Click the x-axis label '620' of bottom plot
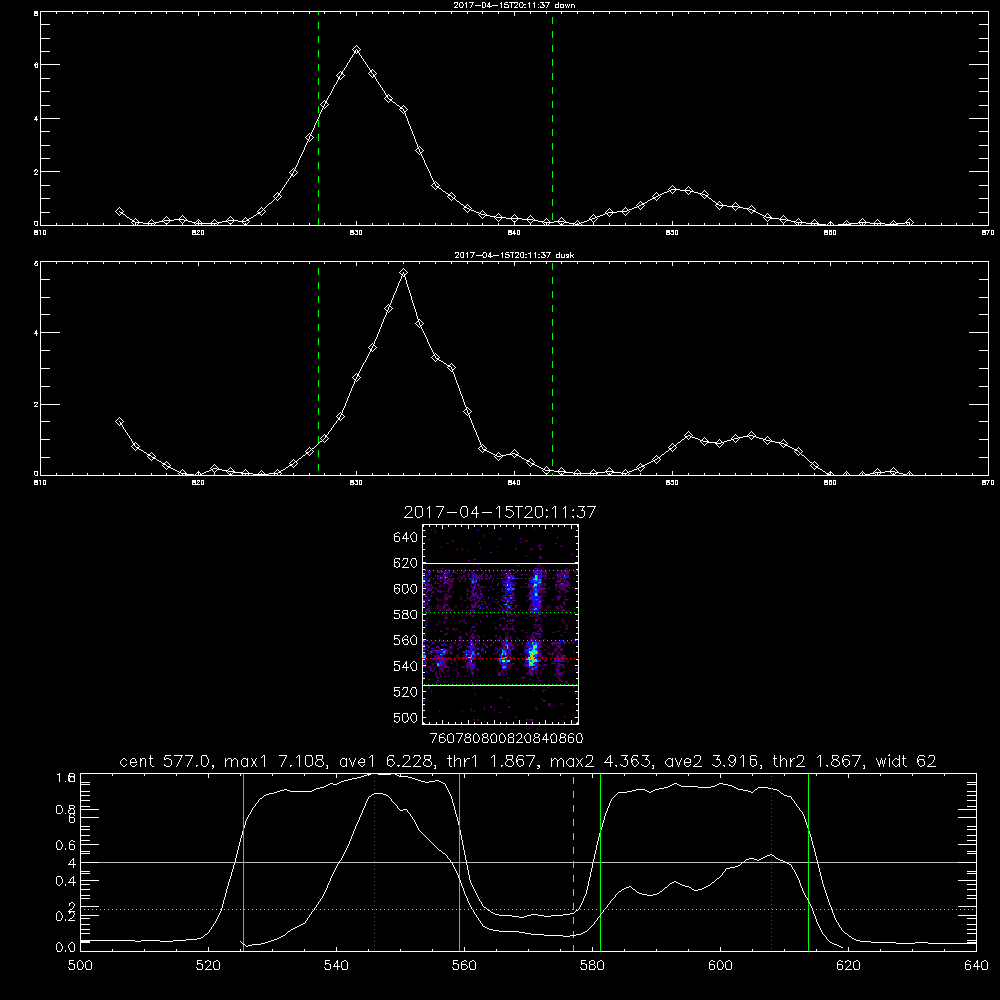1000x1000 pixels. [848, 966]
